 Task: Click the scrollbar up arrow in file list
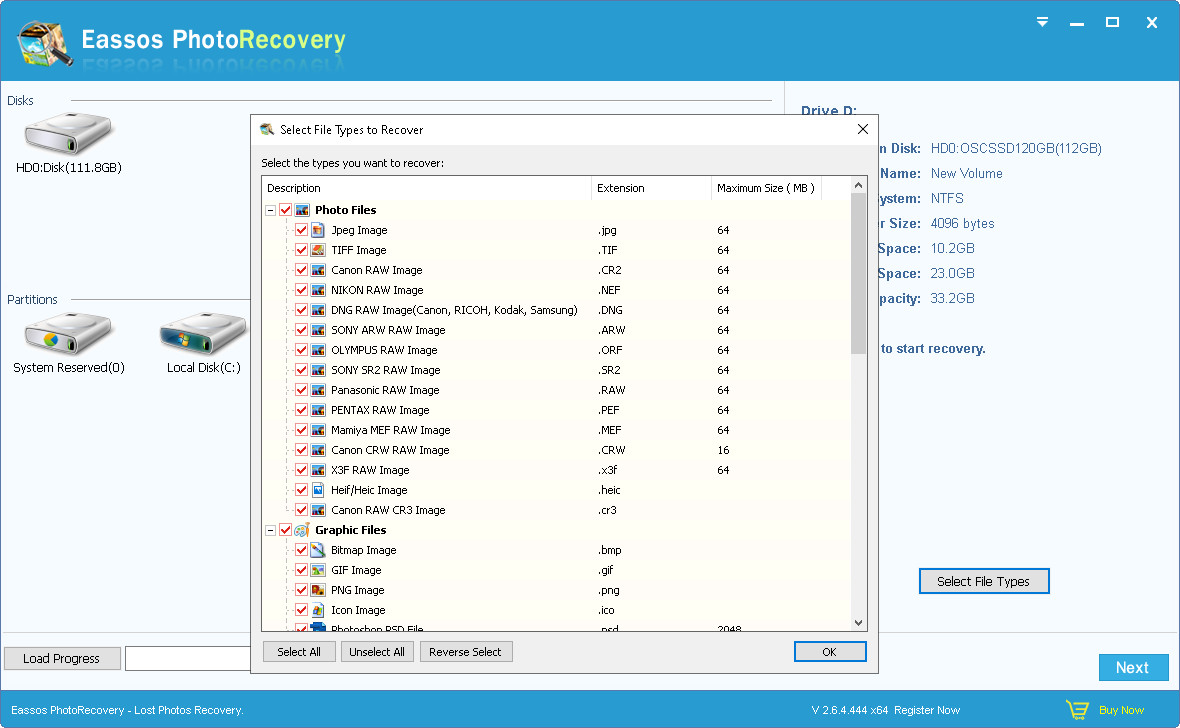[858, 185]
